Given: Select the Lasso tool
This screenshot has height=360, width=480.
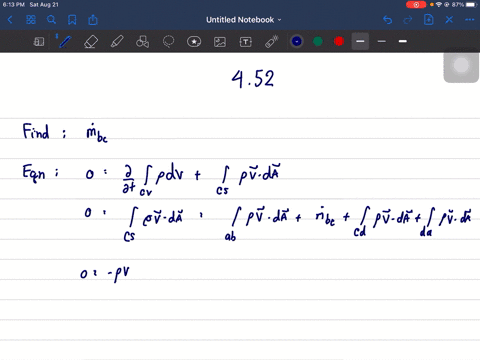Looking at the screenshot, I should tap(168, 42).
